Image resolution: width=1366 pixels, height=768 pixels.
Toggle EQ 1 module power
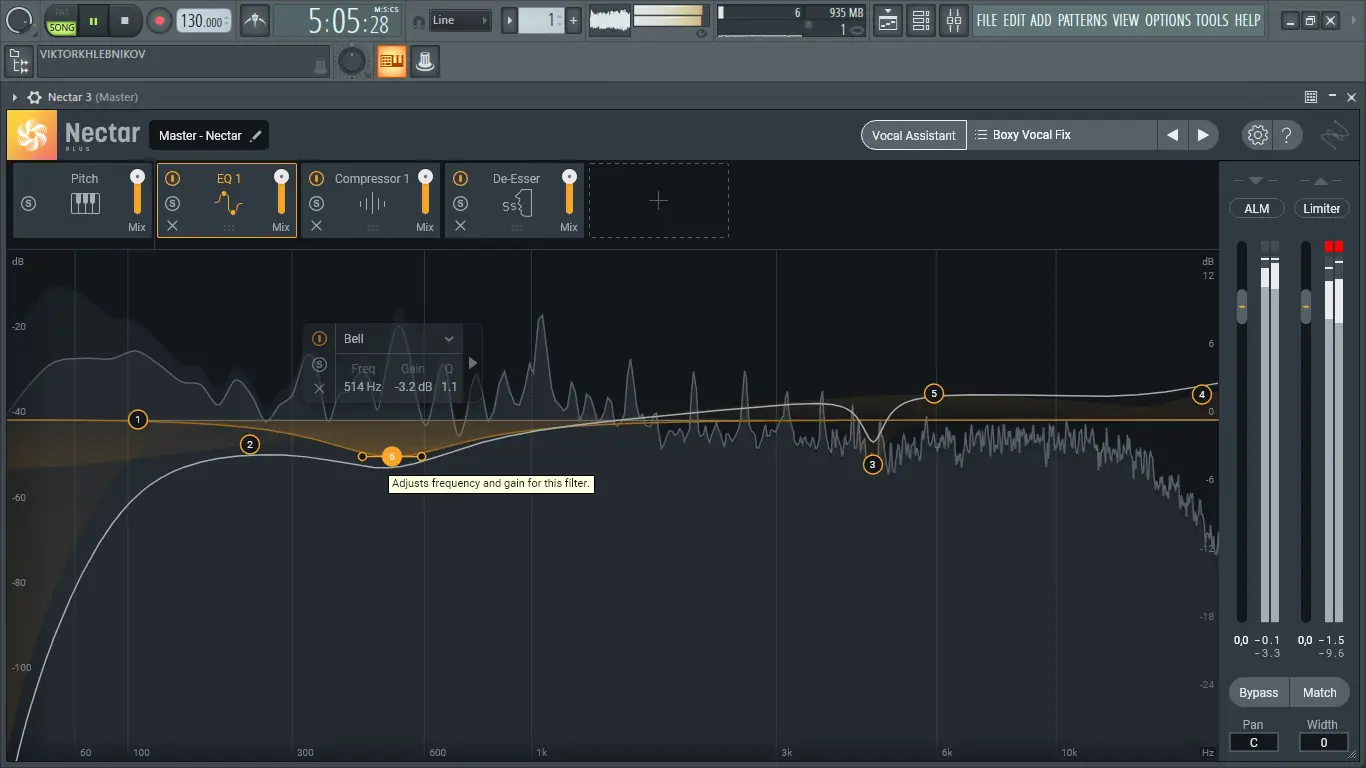[173, 179]
